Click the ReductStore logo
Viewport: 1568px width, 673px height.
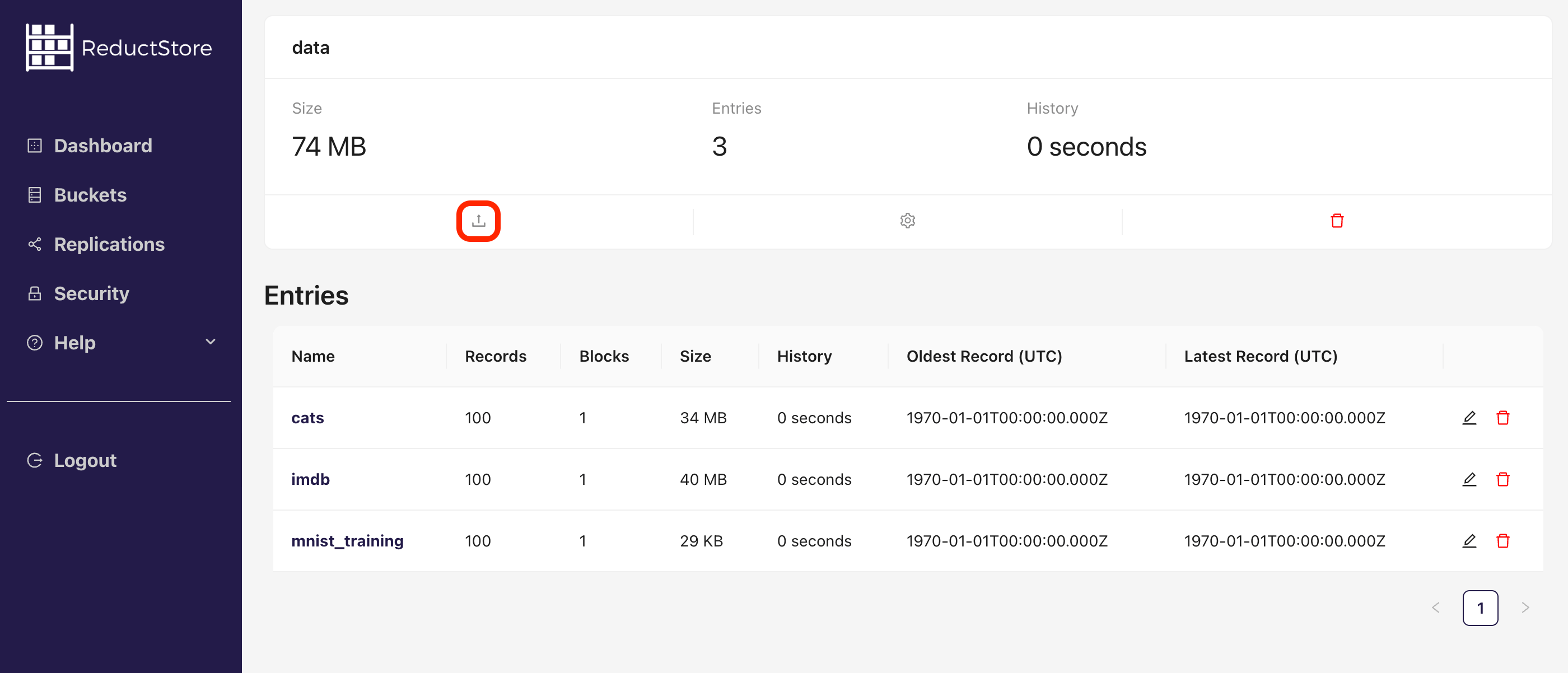coord(119,47)
